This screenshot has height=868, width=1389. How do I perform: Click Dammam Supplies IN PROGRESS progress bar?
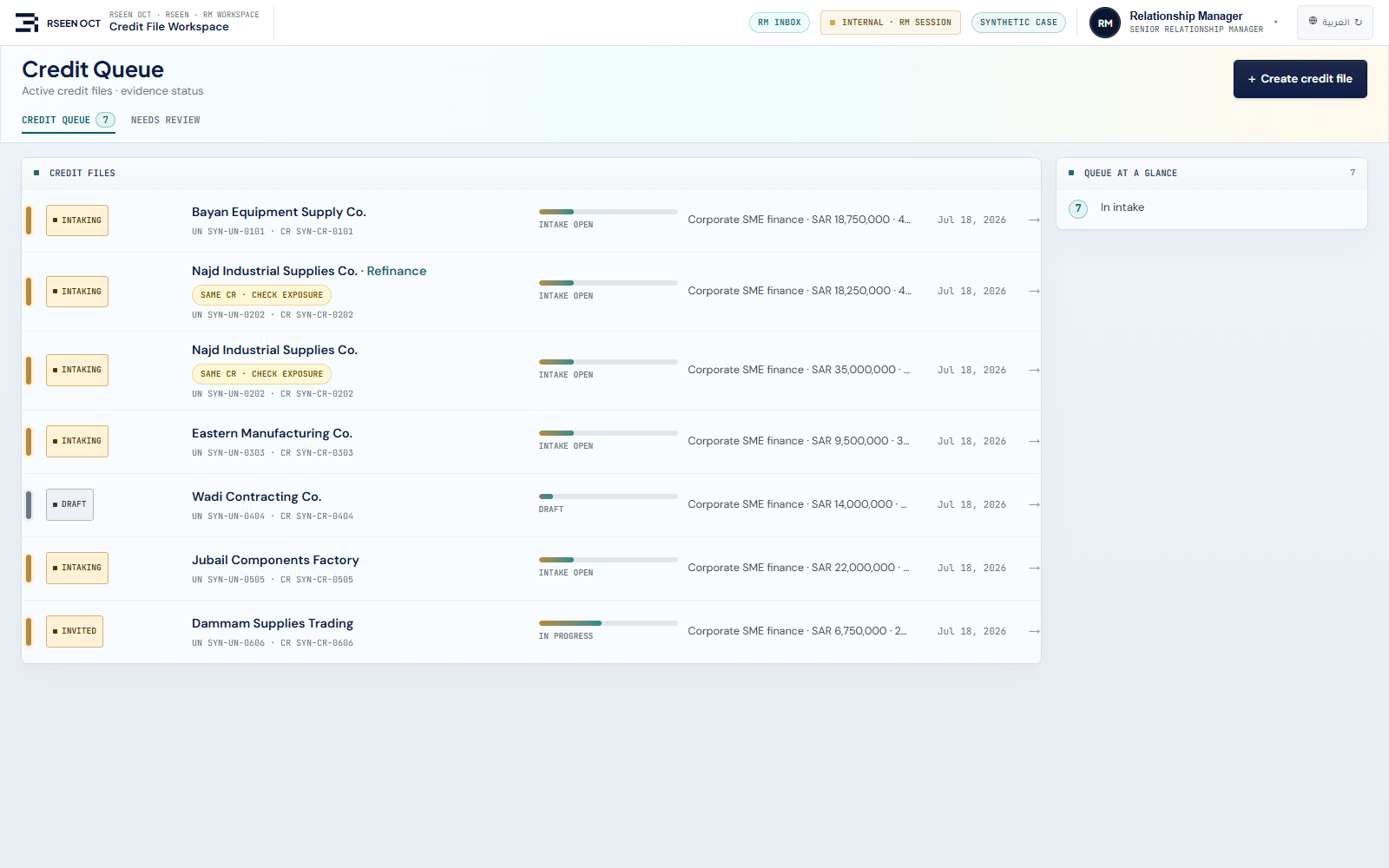tap(608, 623)
